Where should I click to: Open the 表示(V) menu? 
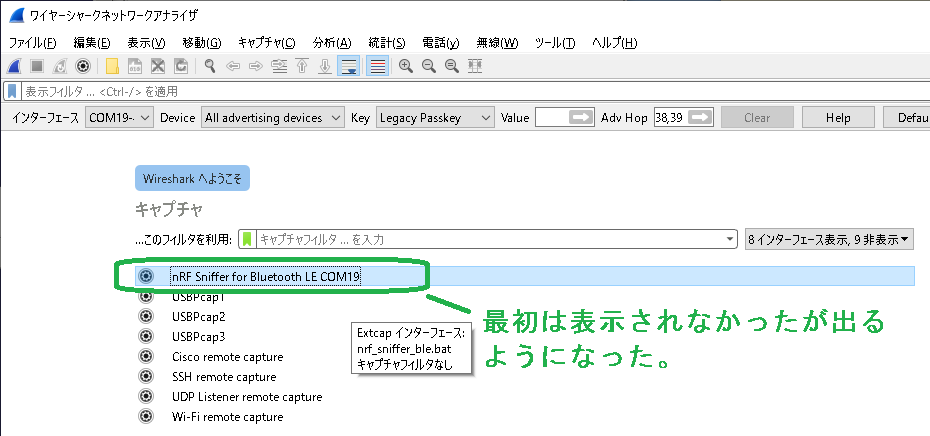146,43
